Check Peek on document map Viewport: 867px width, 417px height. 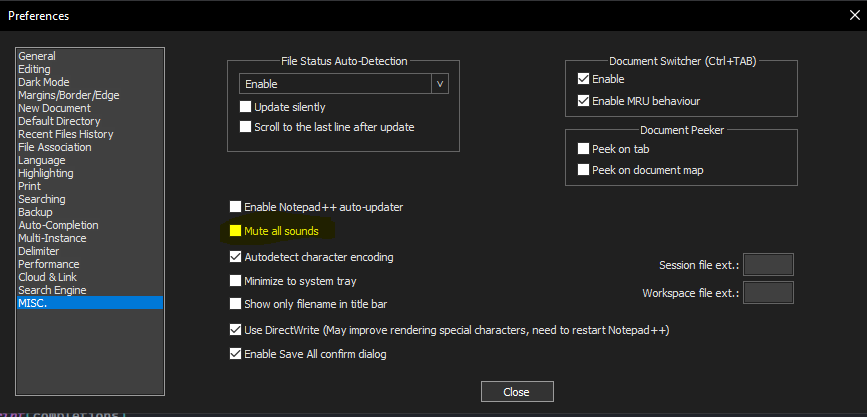583,170
